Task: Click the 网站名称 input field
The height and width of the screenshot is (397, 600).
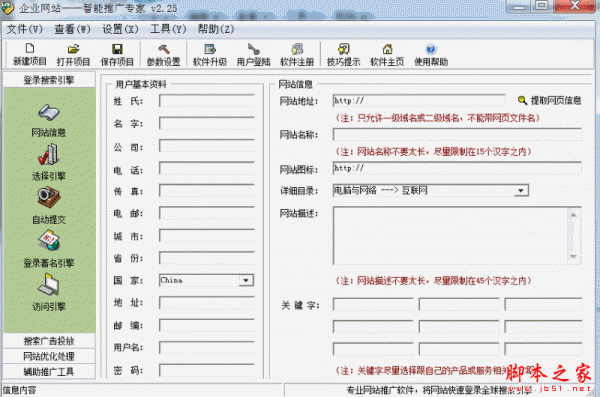Action: click(457, 134)
